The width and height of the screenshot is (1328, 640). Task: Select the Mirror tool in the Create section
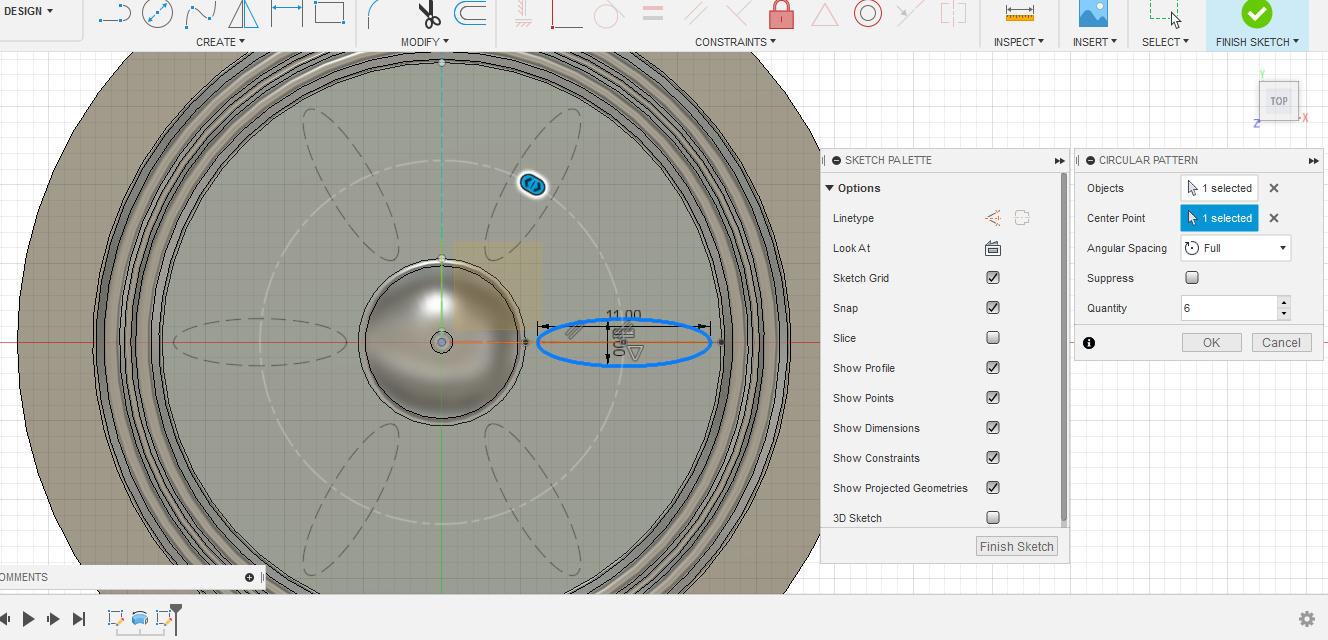tap(243, 16)
